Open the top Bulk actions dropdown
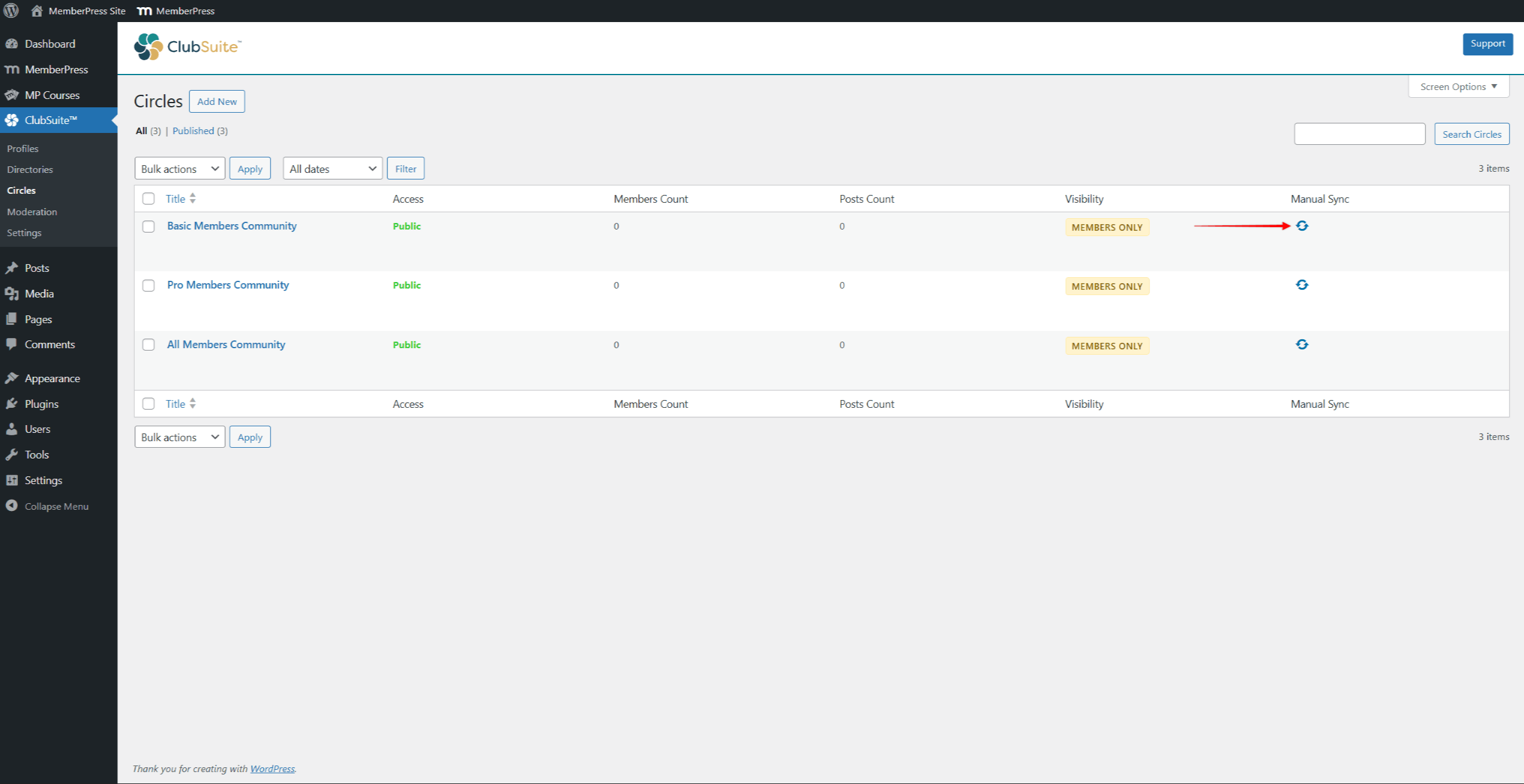 tap(179, 169)
